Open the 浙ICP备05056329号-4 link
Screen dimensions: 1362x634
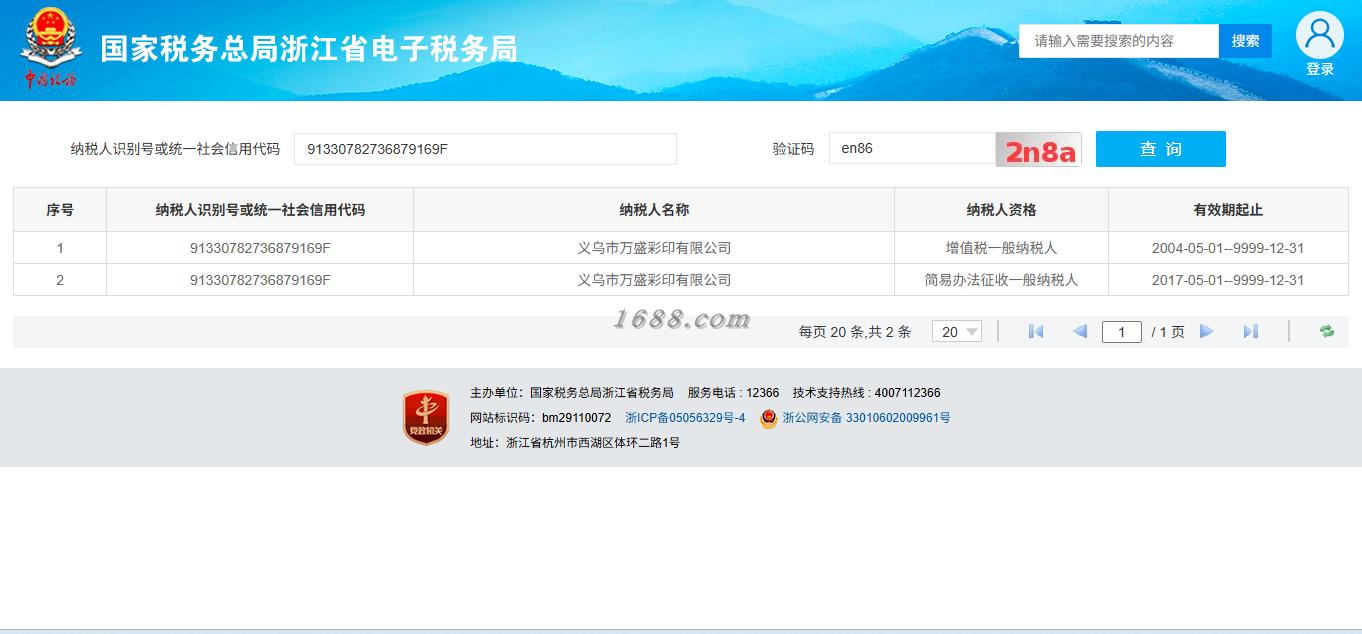pos(685,418)
